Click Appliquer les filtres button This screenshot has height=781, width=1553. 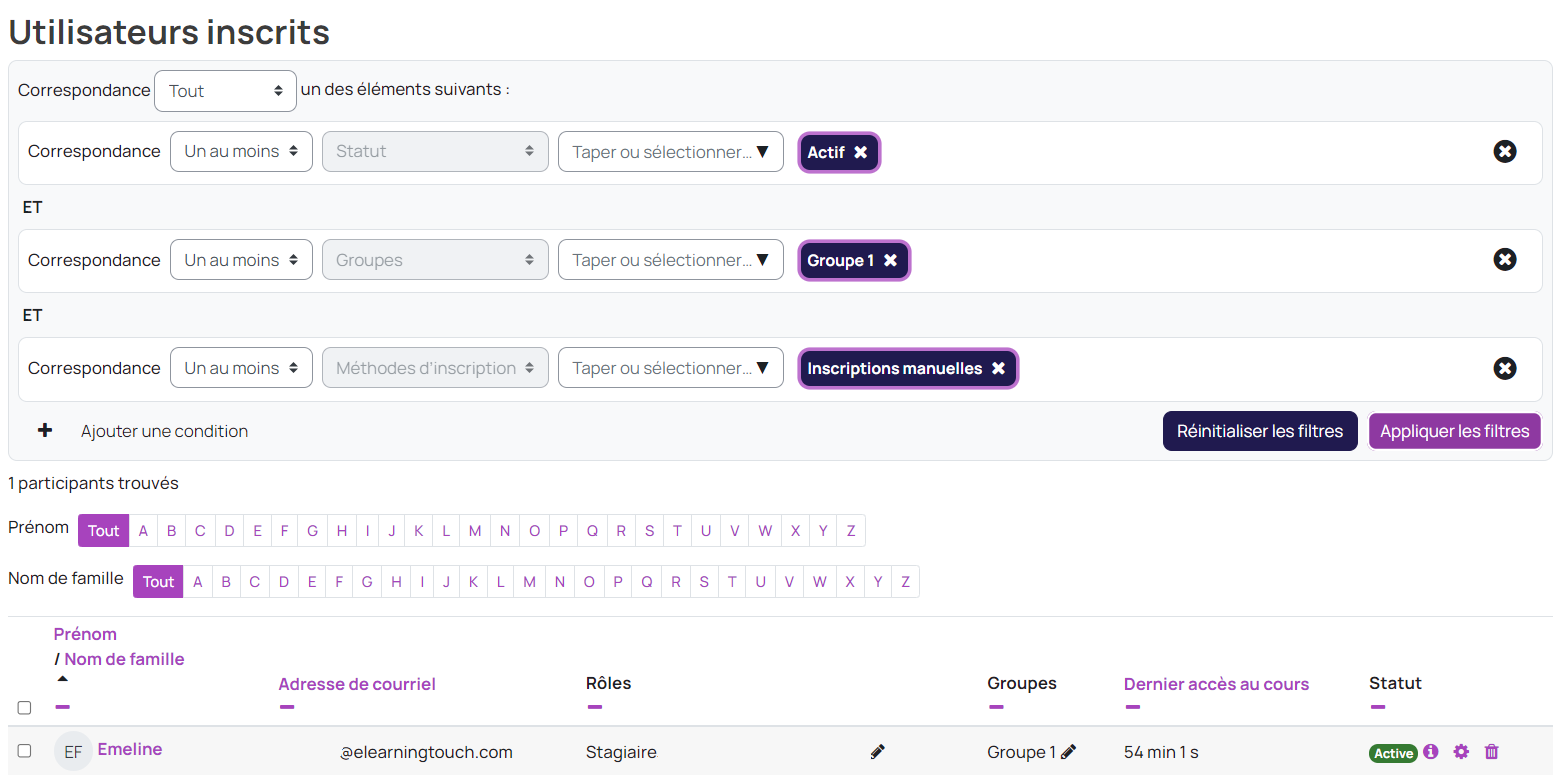coord(1454,432)
